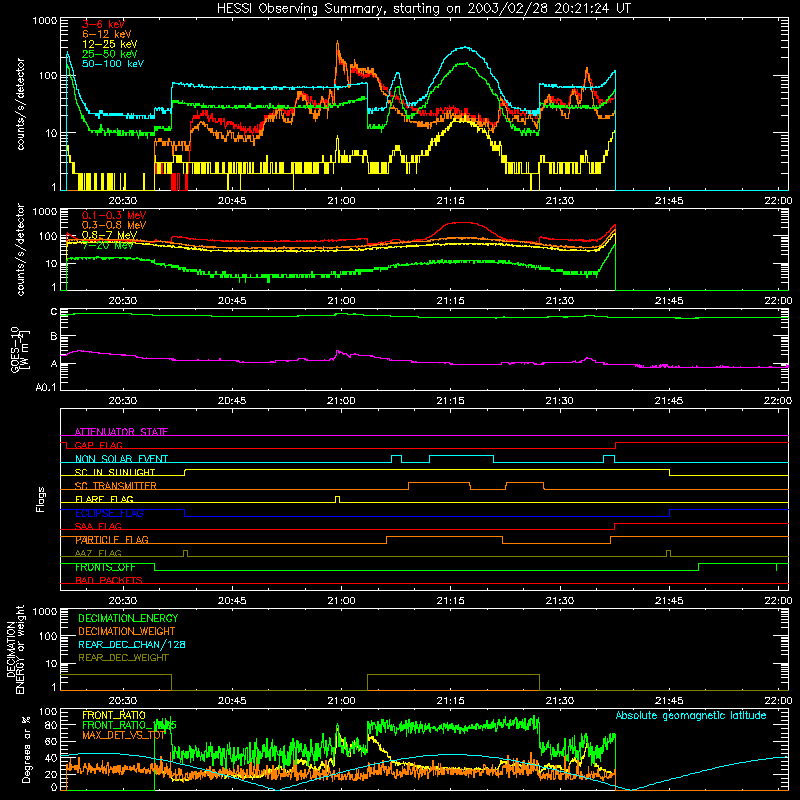Click the 'DECIMATION ENERGY or weight' axis title
This screenshot has width=800, height=800.
[15, 649]
